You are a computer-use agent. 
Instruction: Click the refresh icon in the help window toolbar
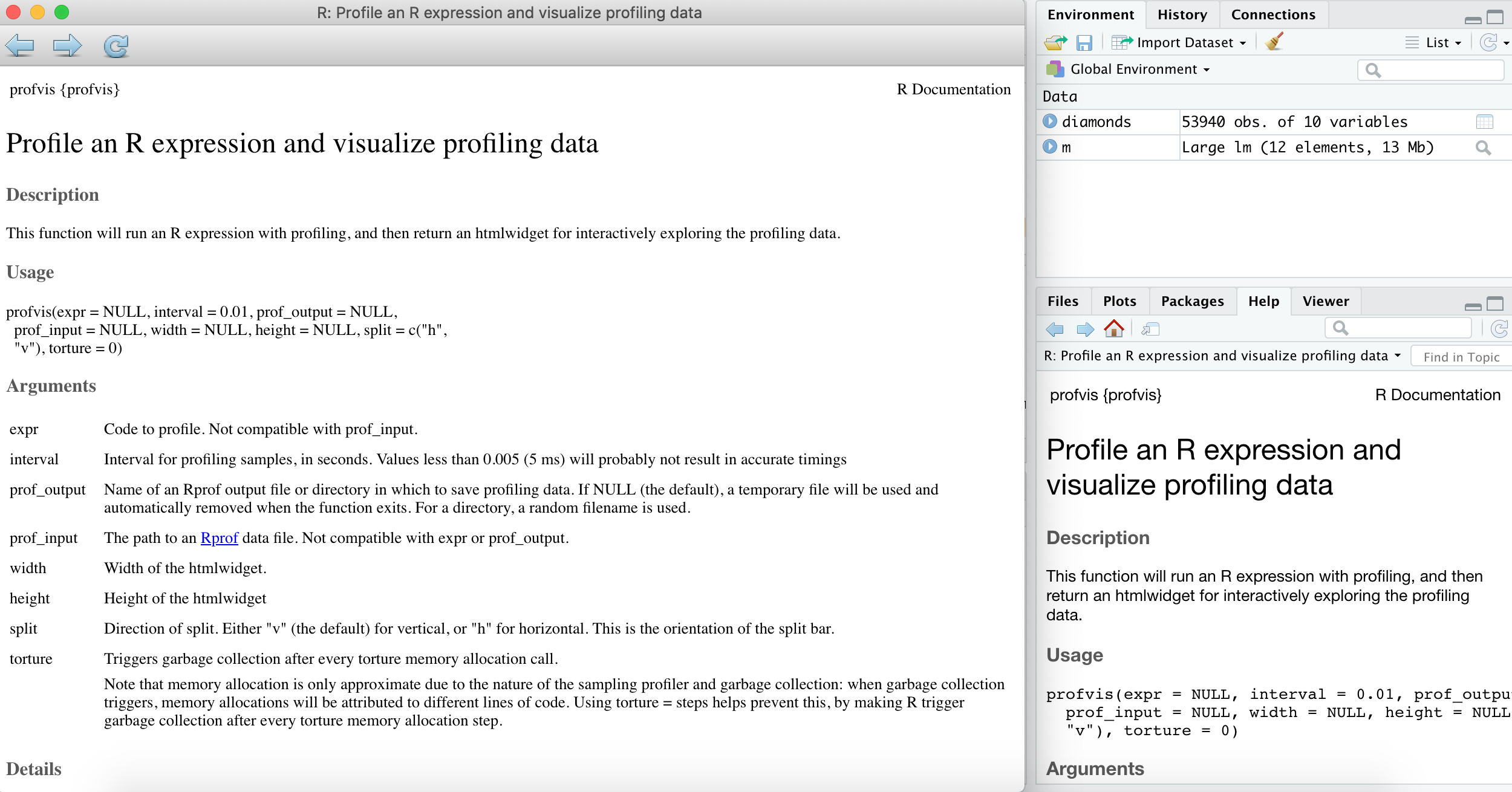116,45
